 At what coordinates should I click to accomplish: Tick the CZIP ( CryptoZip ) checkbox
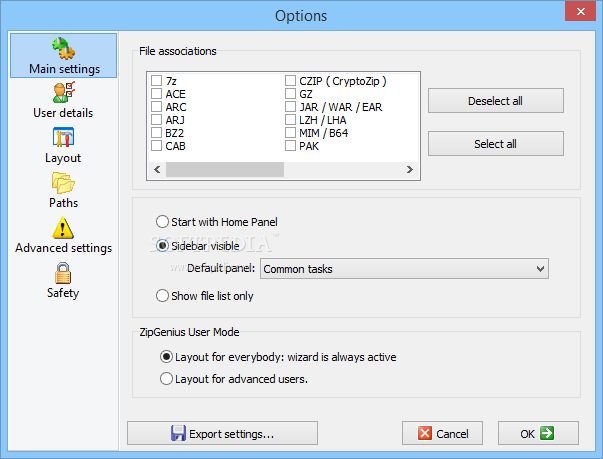[290, 81]
